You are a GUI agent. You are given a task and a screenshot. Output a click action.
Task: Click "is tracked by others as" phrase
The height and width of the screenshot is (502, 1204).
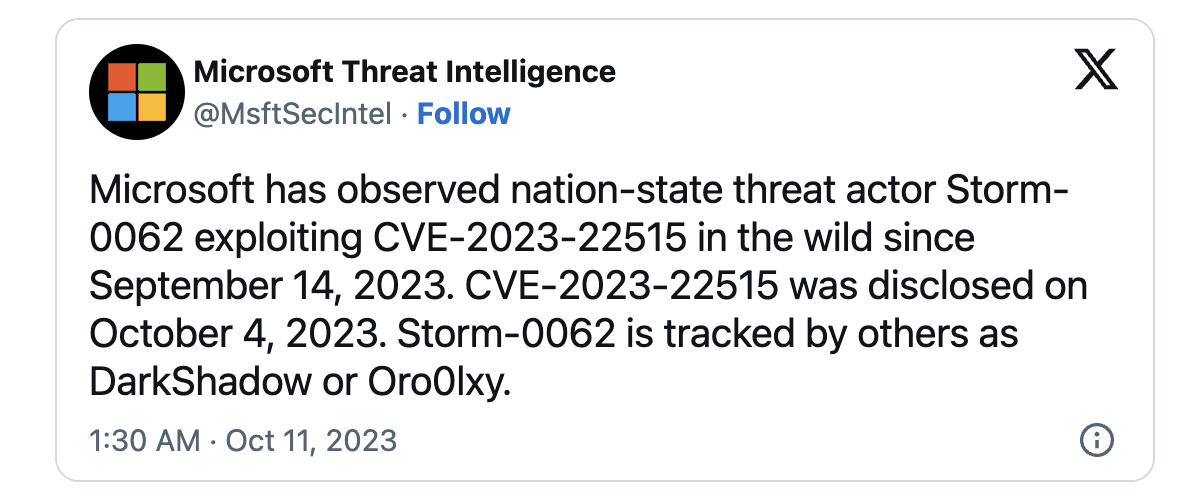(x=817, y=332)
